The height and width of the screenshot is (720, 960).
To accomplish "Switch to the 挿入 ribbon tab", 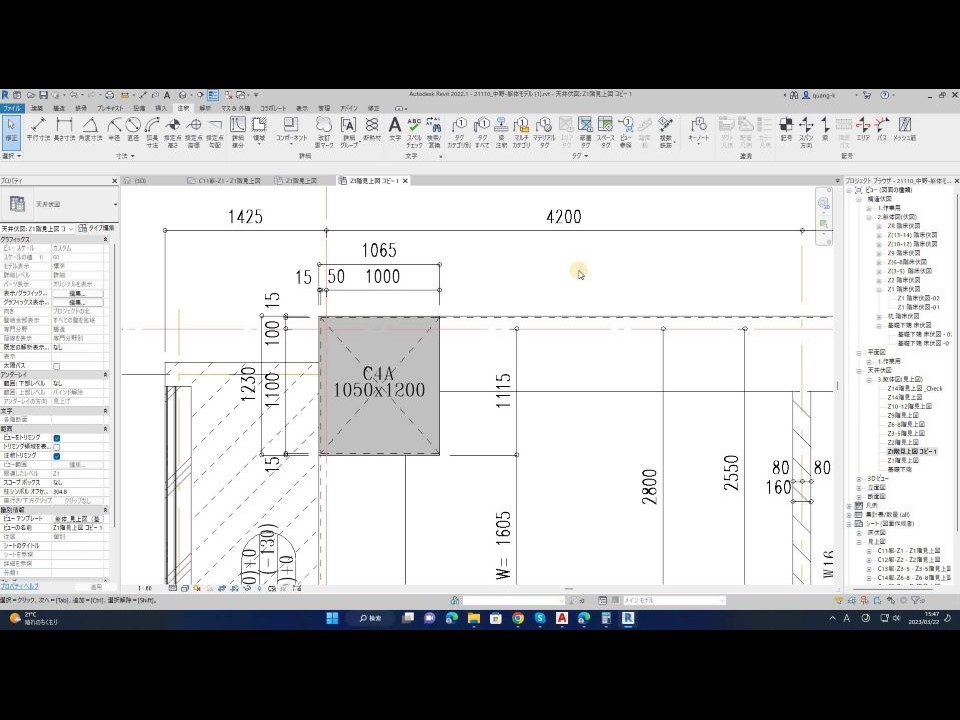I will click(161, 108).
